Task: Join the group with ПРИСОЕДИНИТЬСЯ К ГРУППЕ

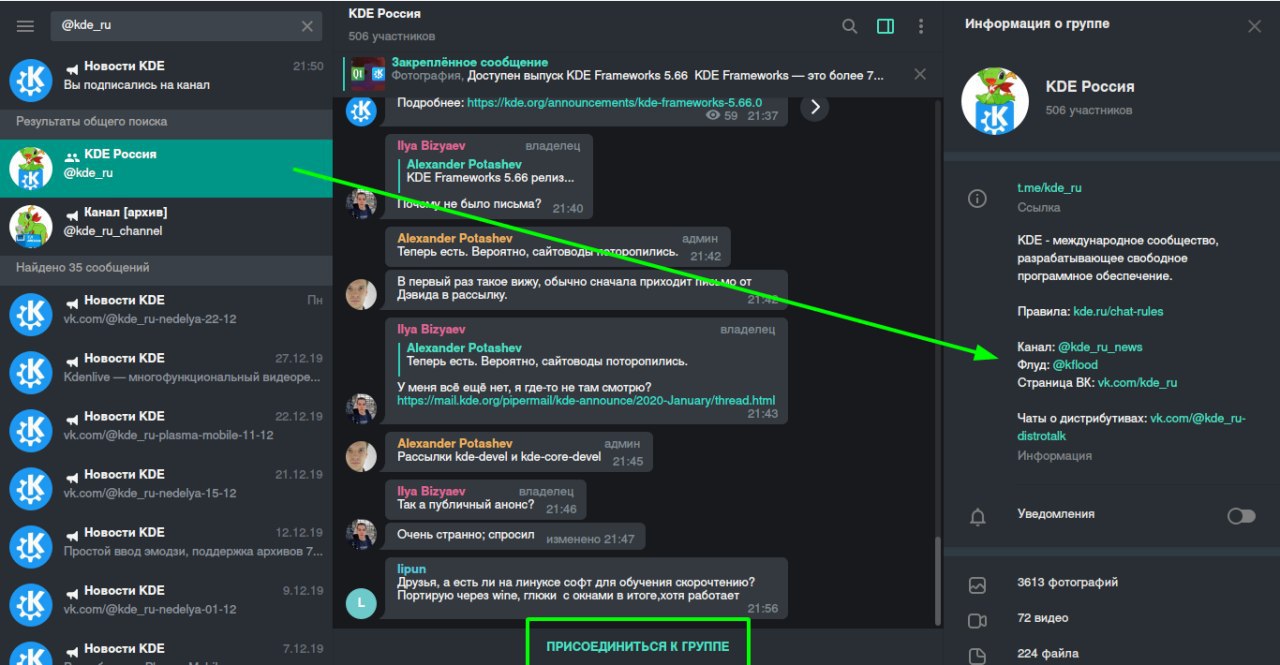Action: click(638, 646)
